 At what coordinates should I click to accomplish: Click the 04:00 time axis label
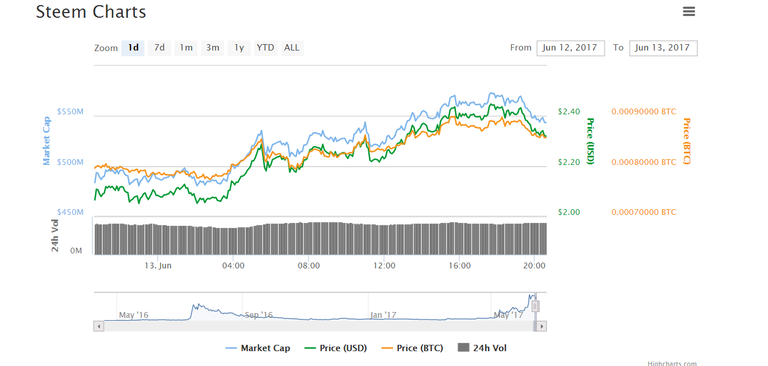click(x=233, y=266)
